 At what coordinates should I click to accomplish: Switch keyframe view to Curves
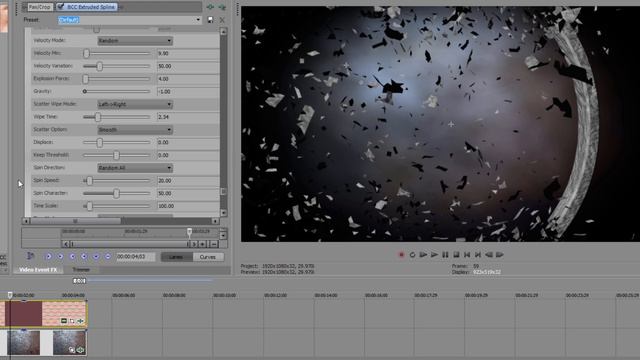[x=208, y=257]
